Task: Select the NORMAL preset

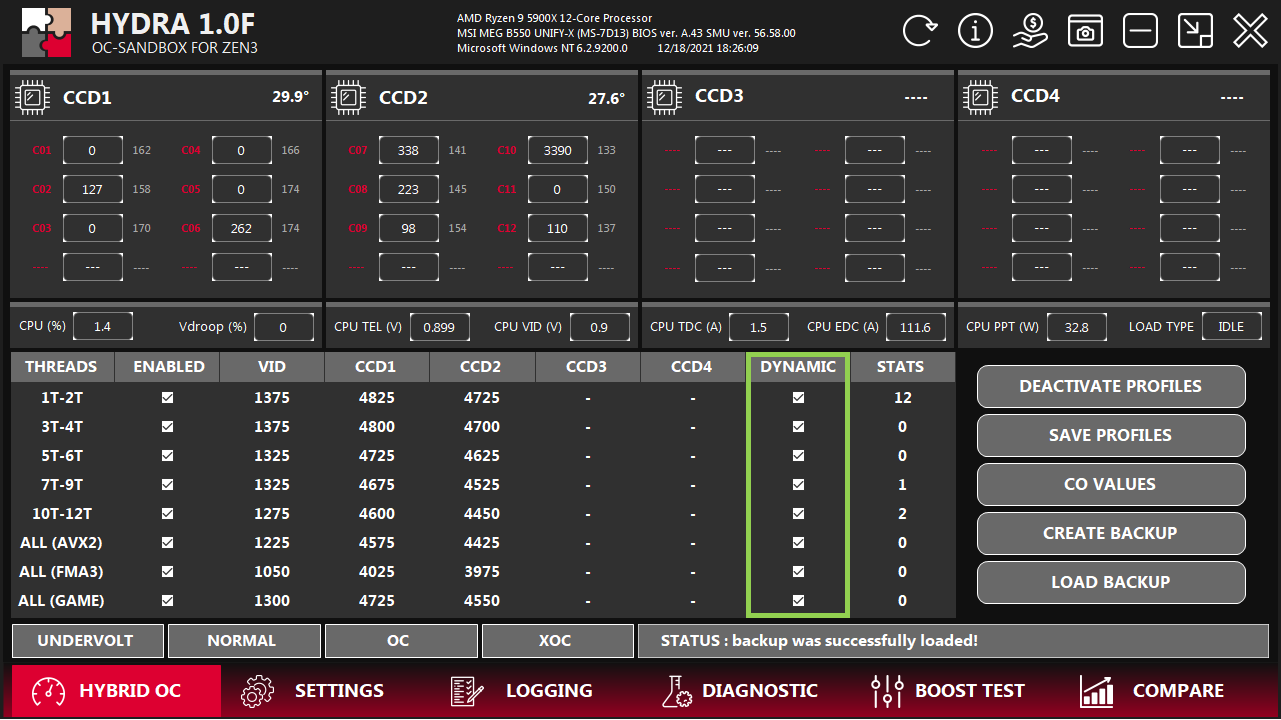Action: (242, 640)
